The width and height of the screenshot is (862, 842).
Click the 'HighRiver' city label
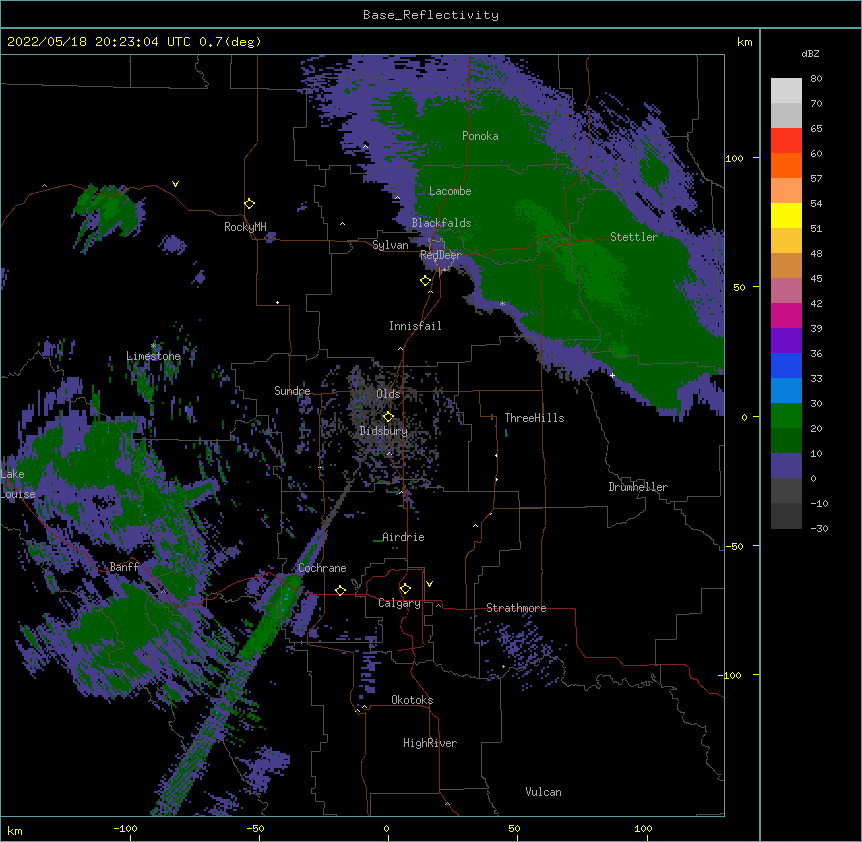(430, 743)
